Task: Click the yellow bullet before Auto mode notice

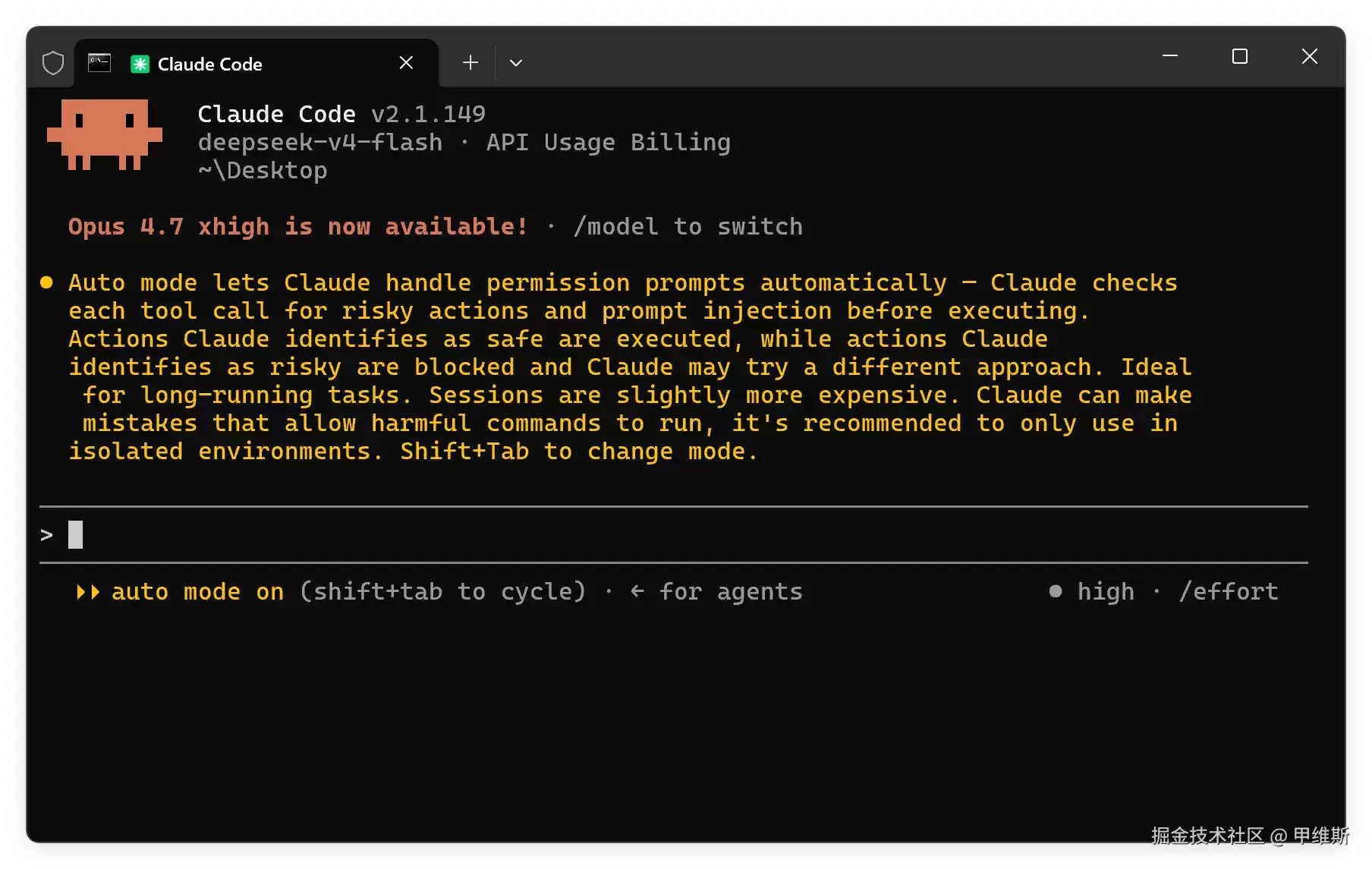Action: [46, 282]
